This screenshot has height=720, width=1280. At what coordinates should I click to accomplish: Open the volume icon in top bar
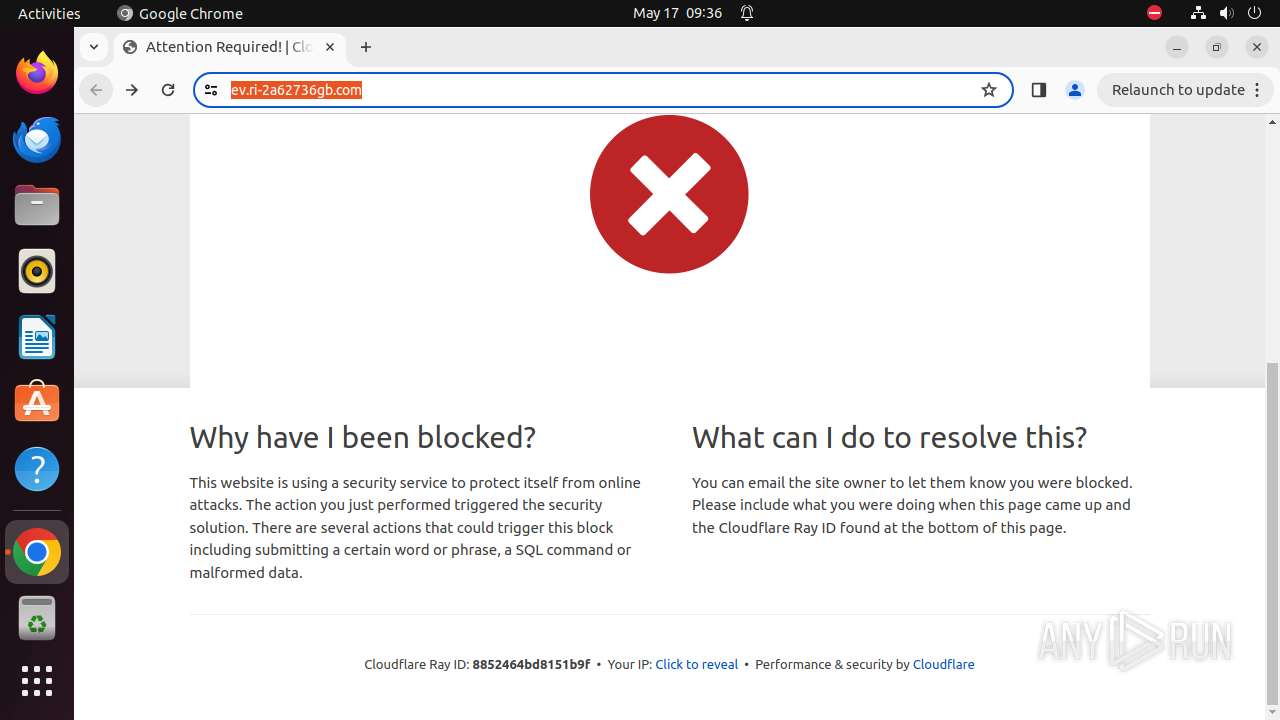tap(1227, 13)
